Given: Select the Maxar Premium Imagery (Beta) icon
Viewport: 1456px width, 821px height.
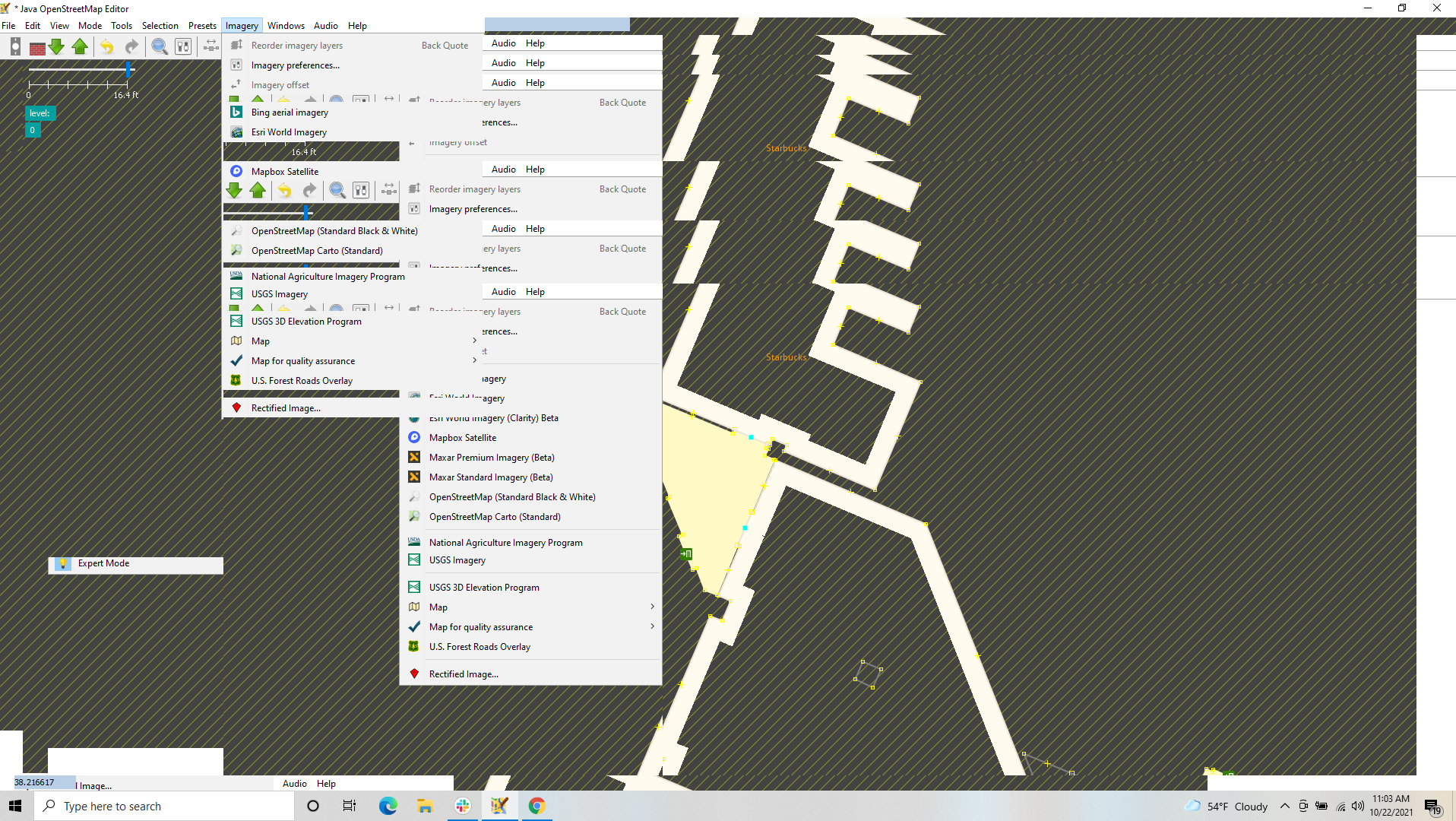Looking at the screenshot, I should pyautogui.click(x=414, y=457).
